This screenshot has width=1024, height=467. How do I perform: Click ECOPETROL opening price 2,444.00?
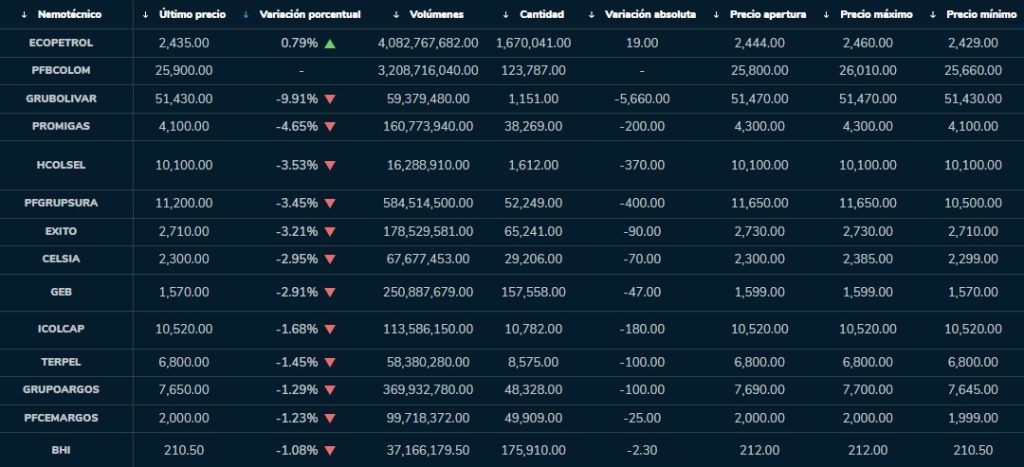coord(760,43)
